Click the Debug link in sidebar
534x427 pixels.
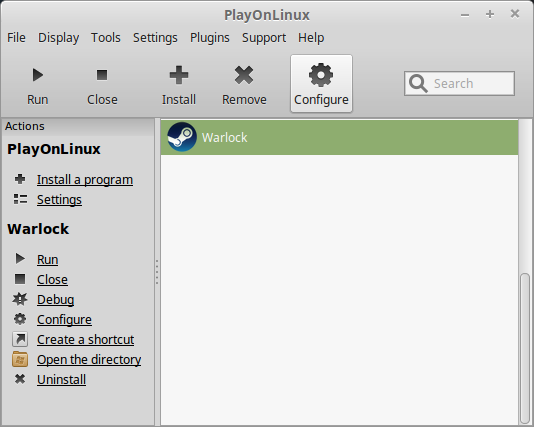(56, 300)
